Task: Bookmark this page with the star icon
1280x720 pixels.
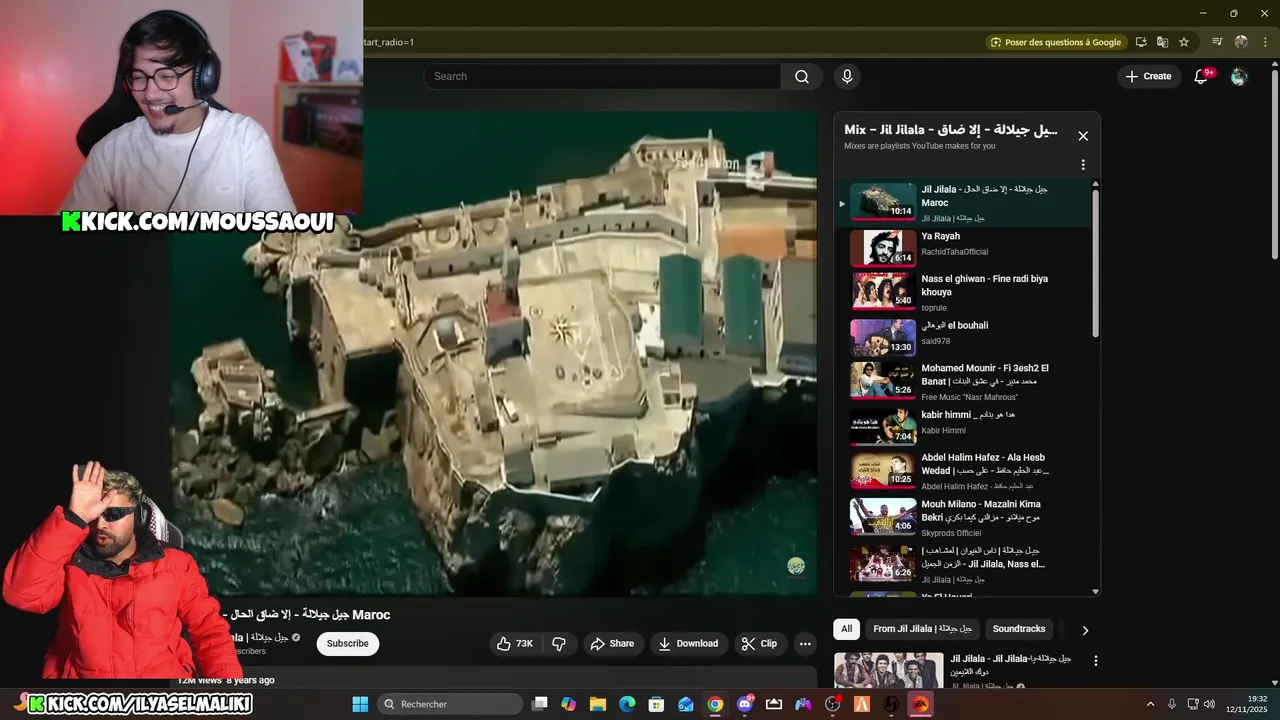Action: point(1184,42)
